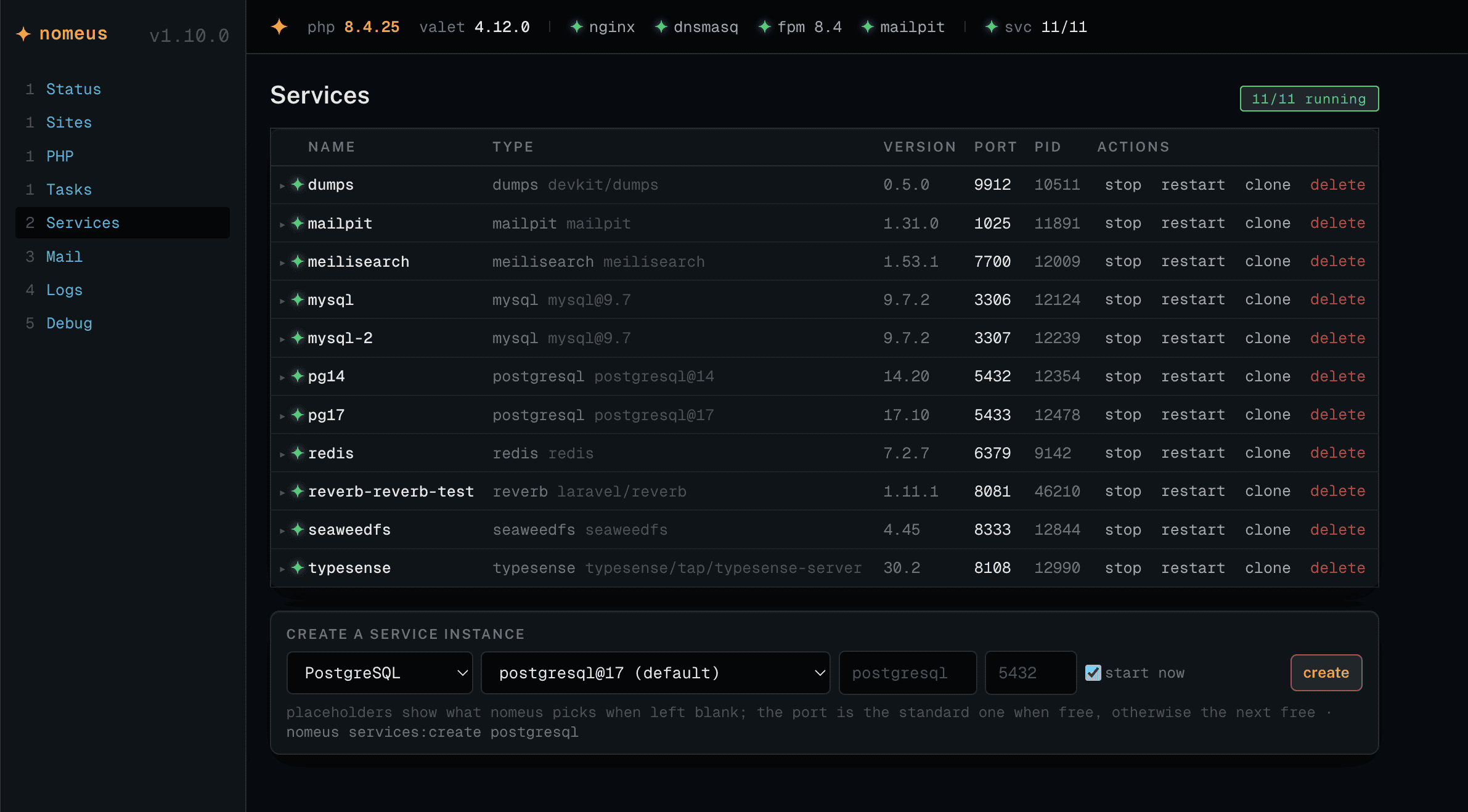Delete the seaweedfs service
This screenshot has width=1468, height=812.
pyautogui.click(x=1337, y=530)
